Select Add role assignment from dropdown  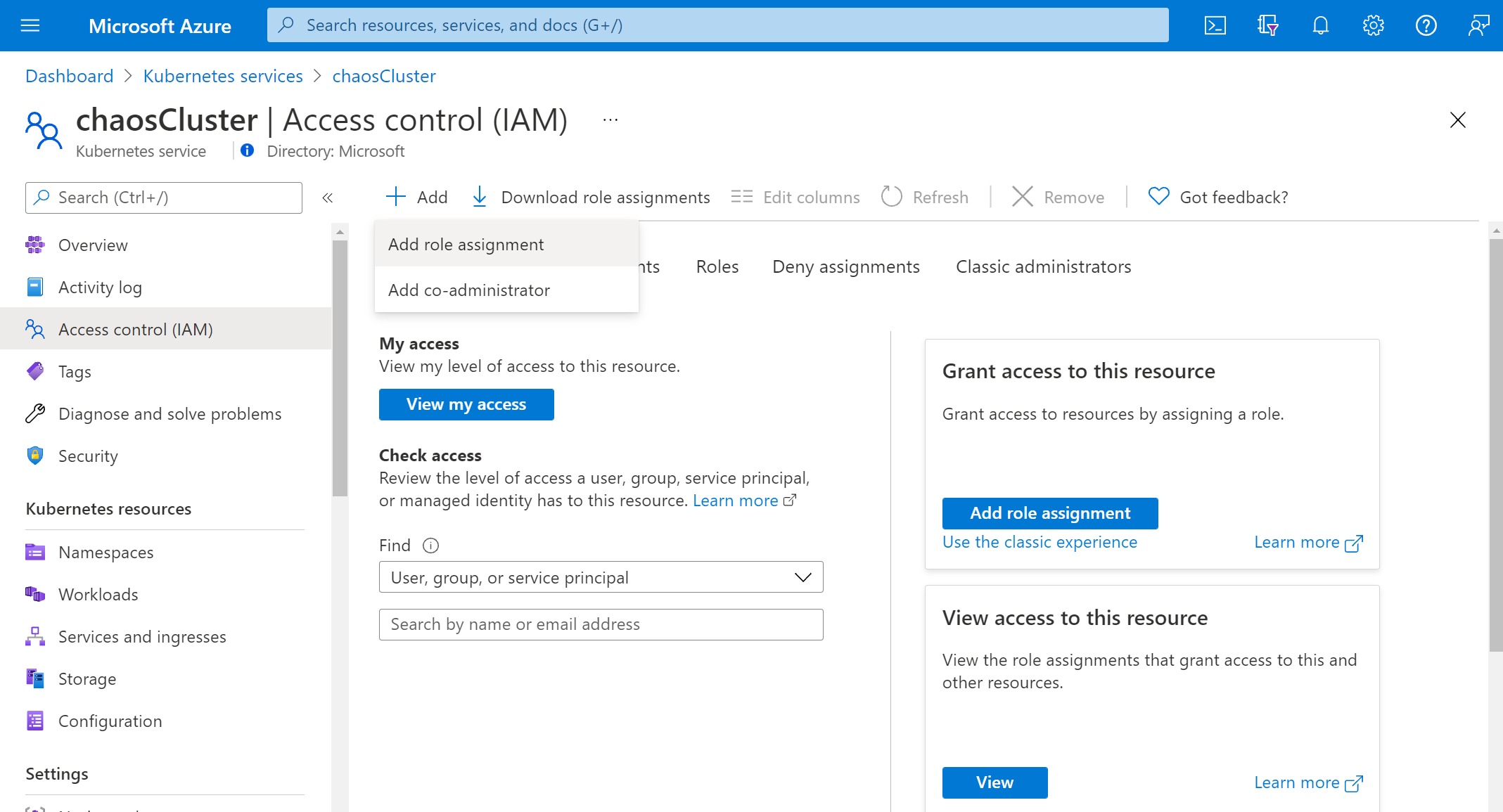coord(466,243)
